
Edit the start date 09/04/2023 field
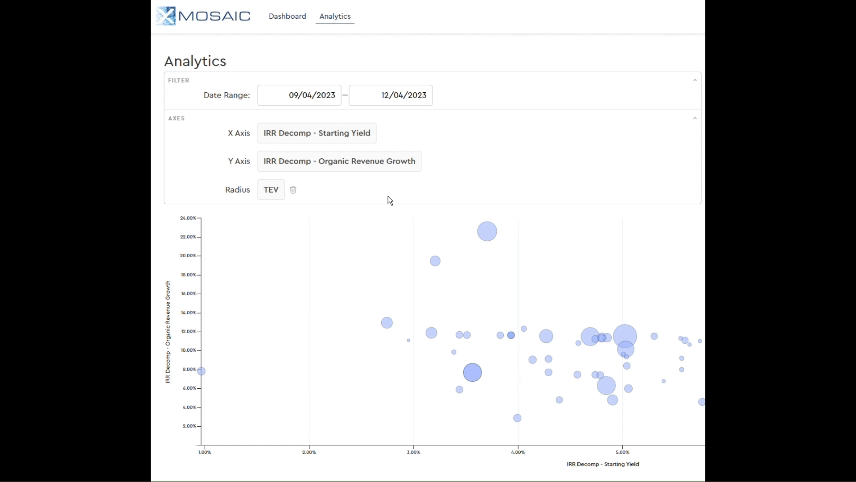pyautogui.click(x=300, y=95)
